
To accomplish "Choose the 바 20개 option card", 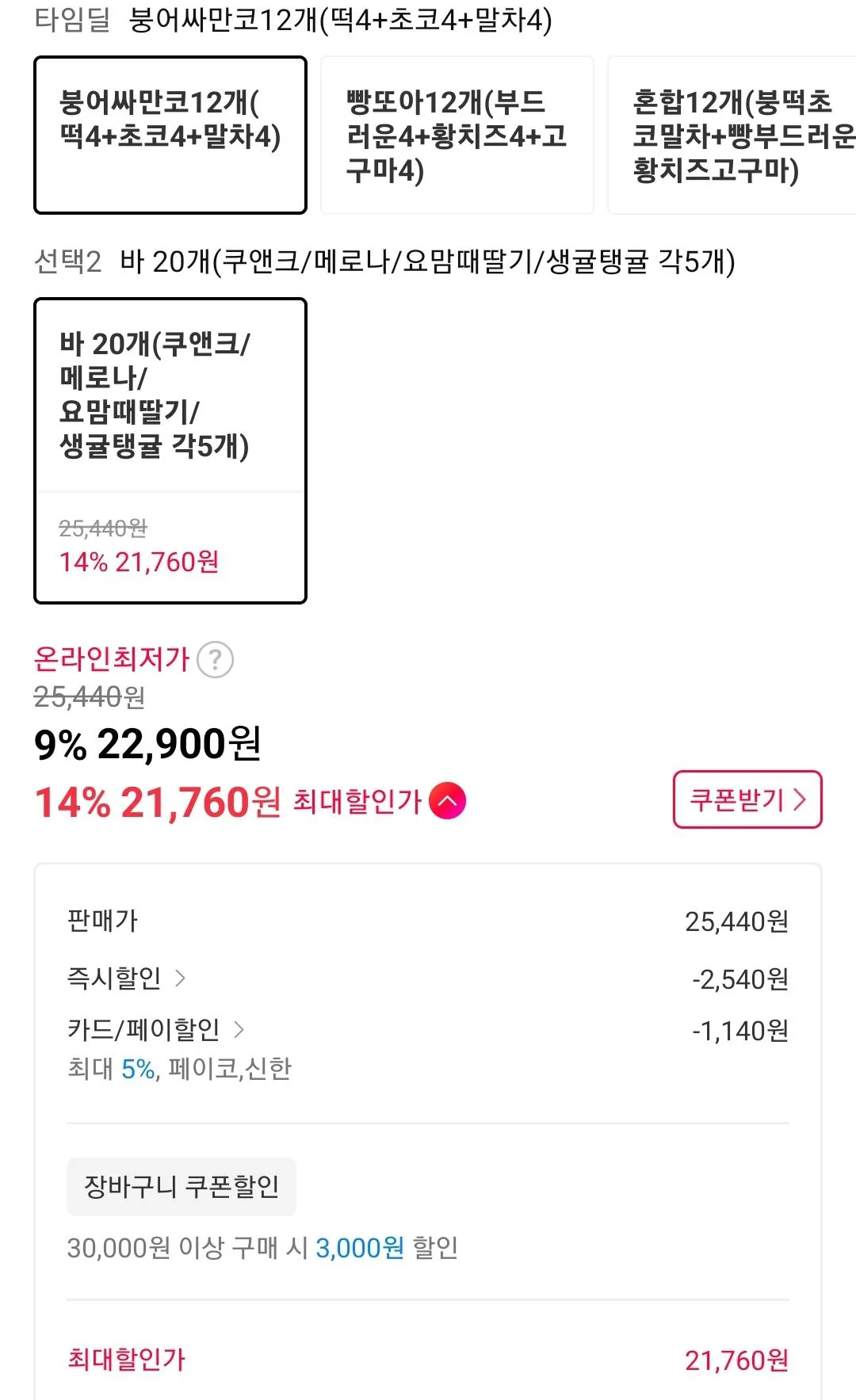I will coord(170,450).
